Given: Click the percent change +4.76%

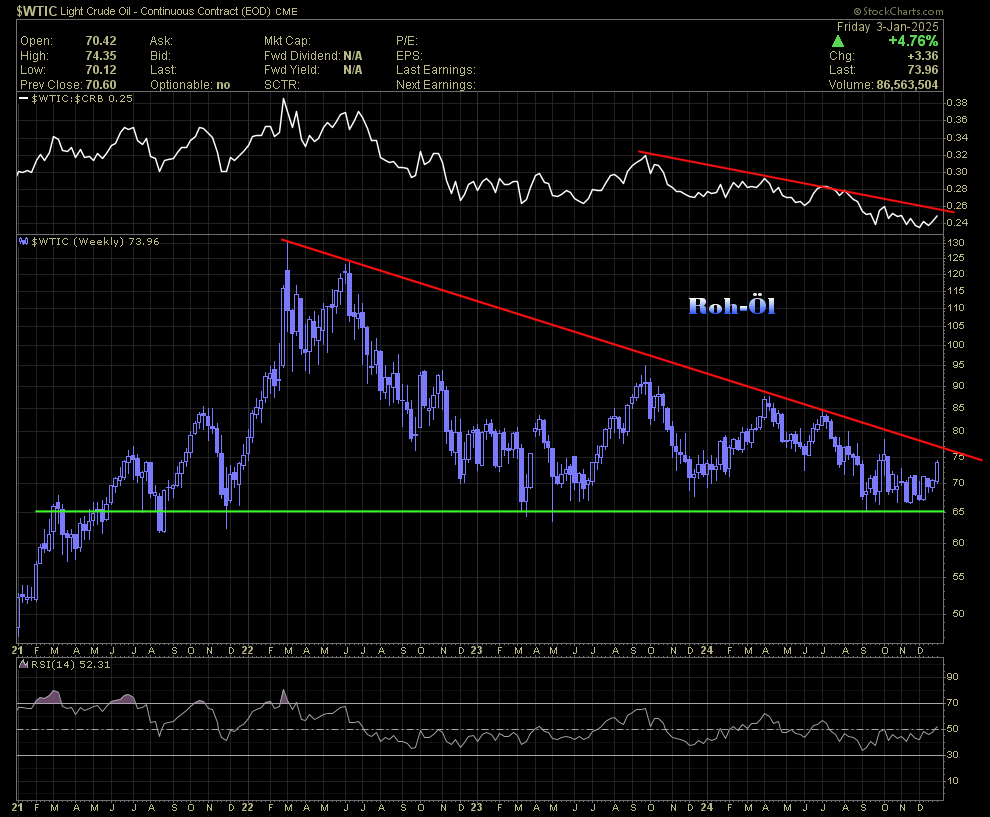Looking at the screenshot, I should point(913,41).
